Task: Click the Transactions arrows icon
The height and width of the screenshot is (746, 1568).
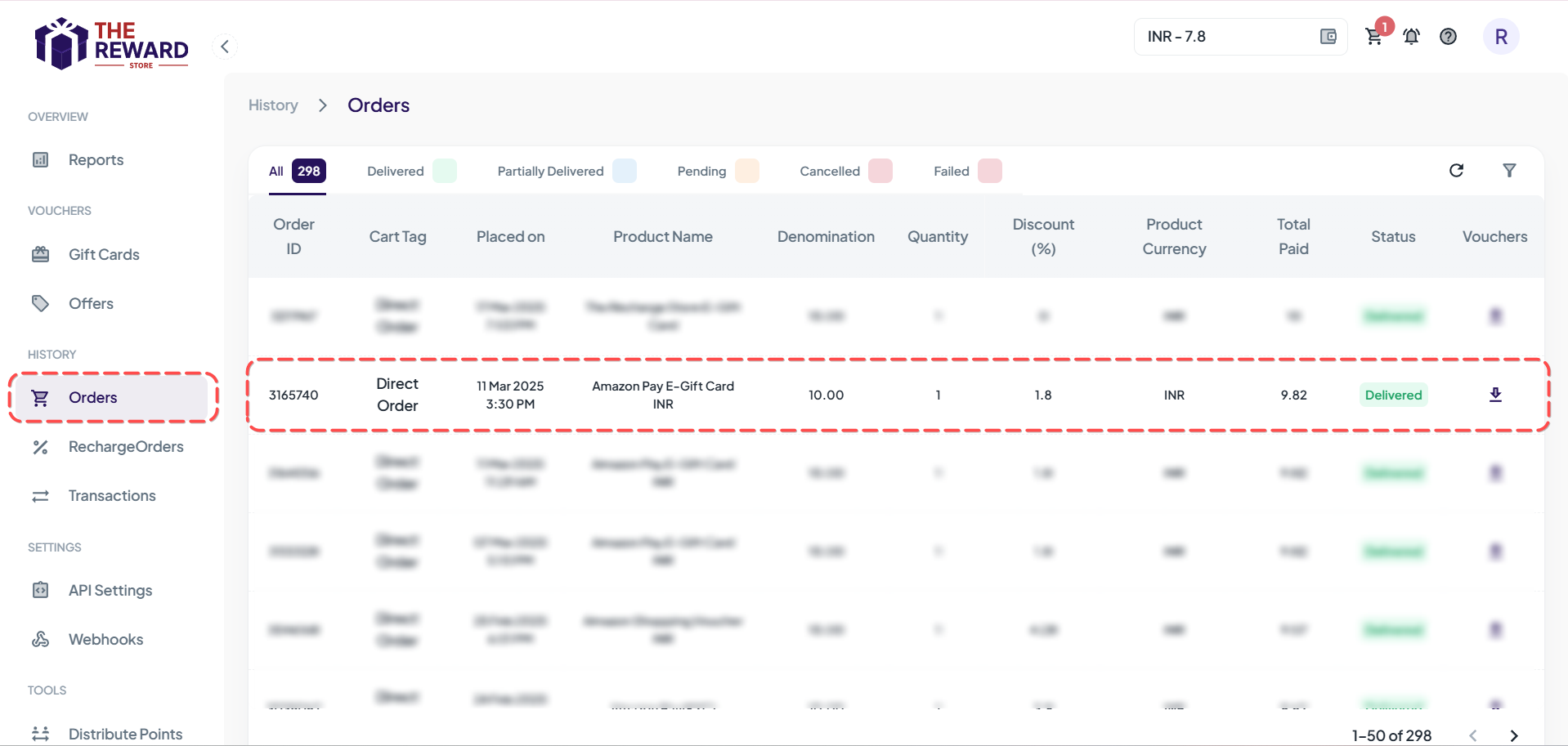Action: coord(40,496)
